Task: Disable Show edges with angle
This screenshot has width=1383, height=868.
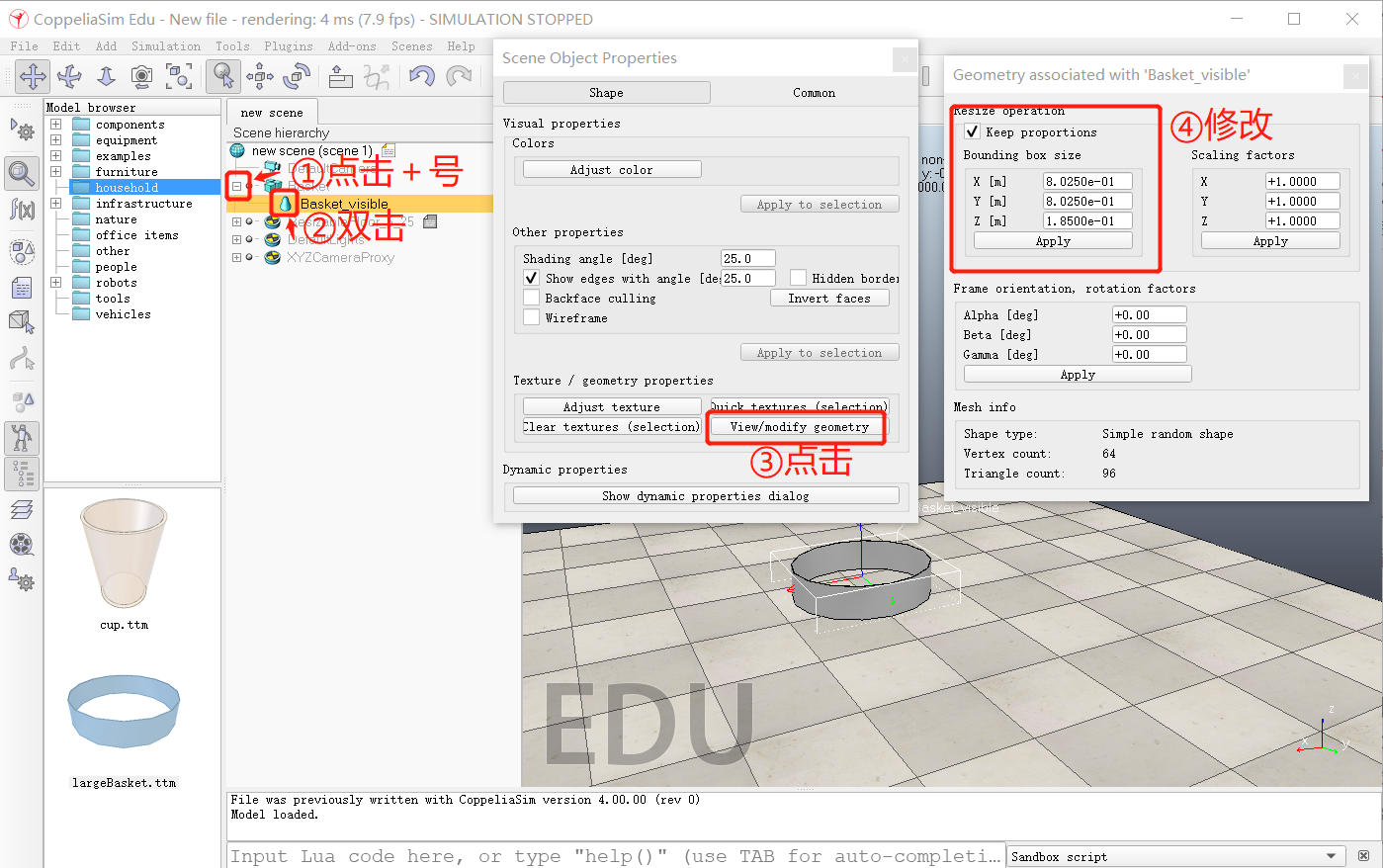Action: point(532,278)
